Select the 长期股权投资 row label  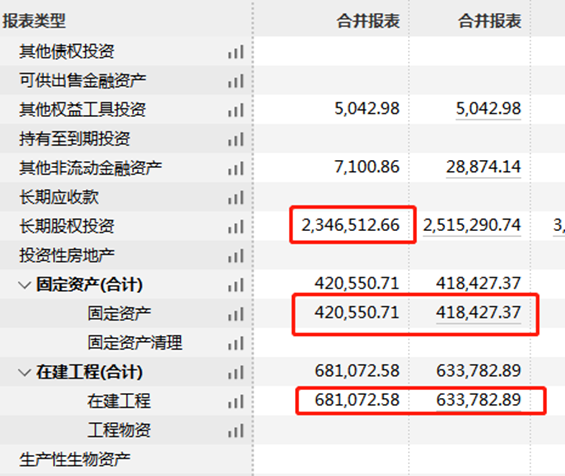point(67,227)
